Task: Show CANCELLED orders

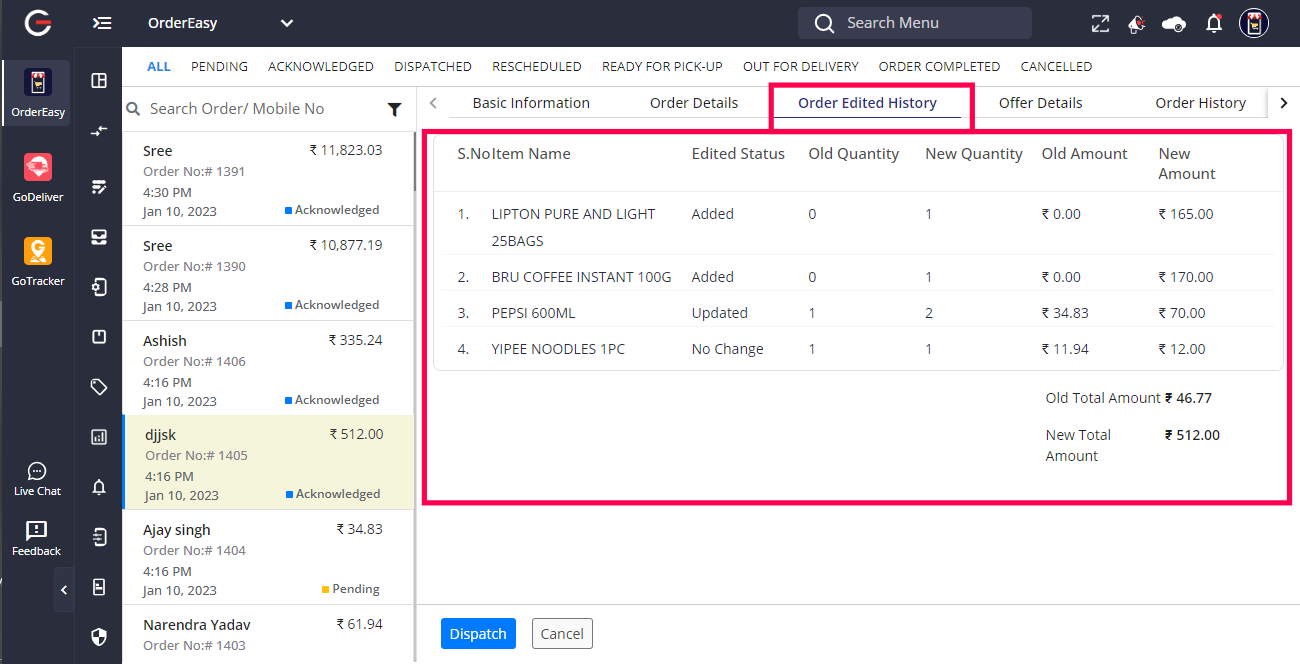Action: point(1056,67)
